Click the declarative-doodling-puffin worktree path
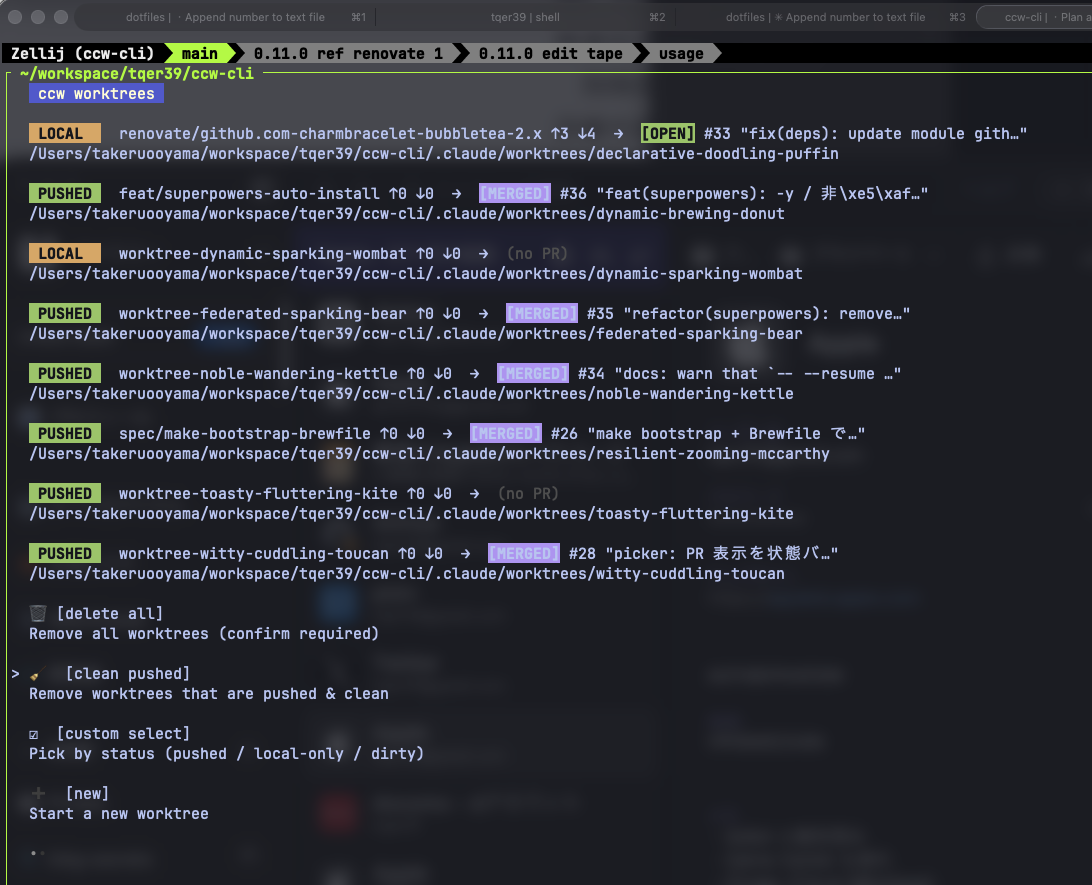1092x885 pixels. click(434, 153)
